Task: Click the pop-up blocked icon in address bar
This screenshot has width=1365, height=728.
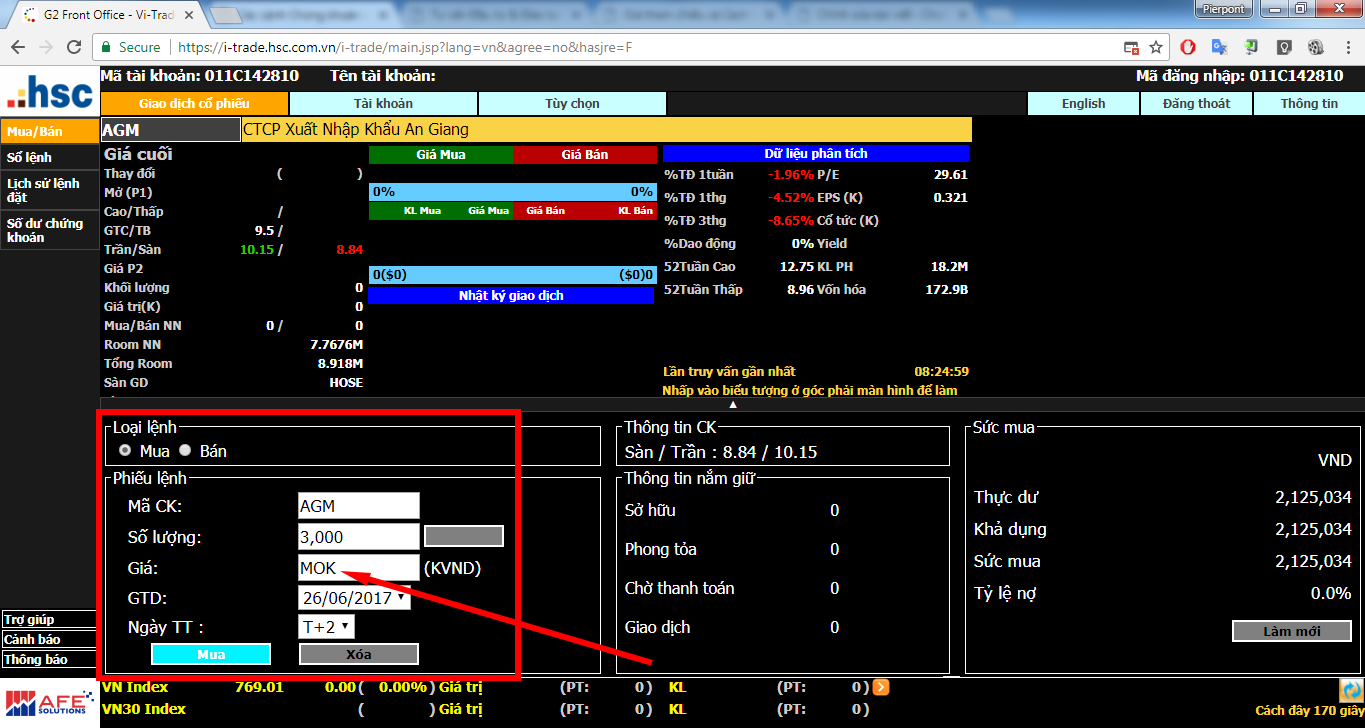Action: [x=1131, y=47]
